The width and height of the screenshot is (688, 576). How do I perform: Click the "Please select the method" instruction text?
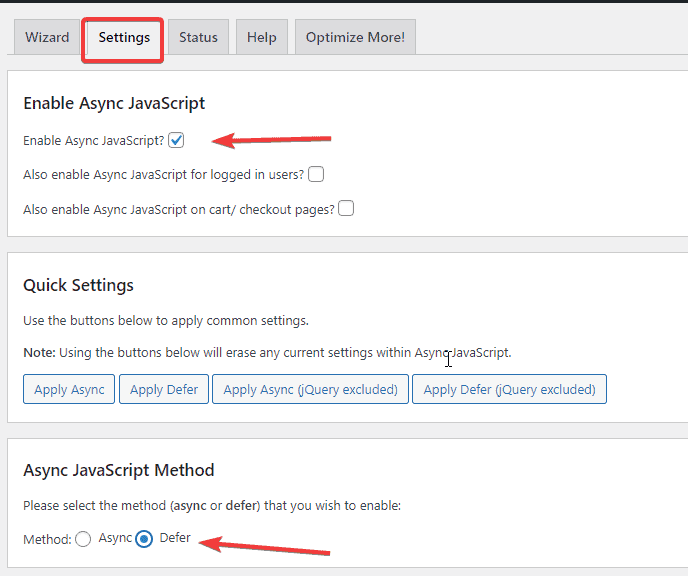coord(211,506)
